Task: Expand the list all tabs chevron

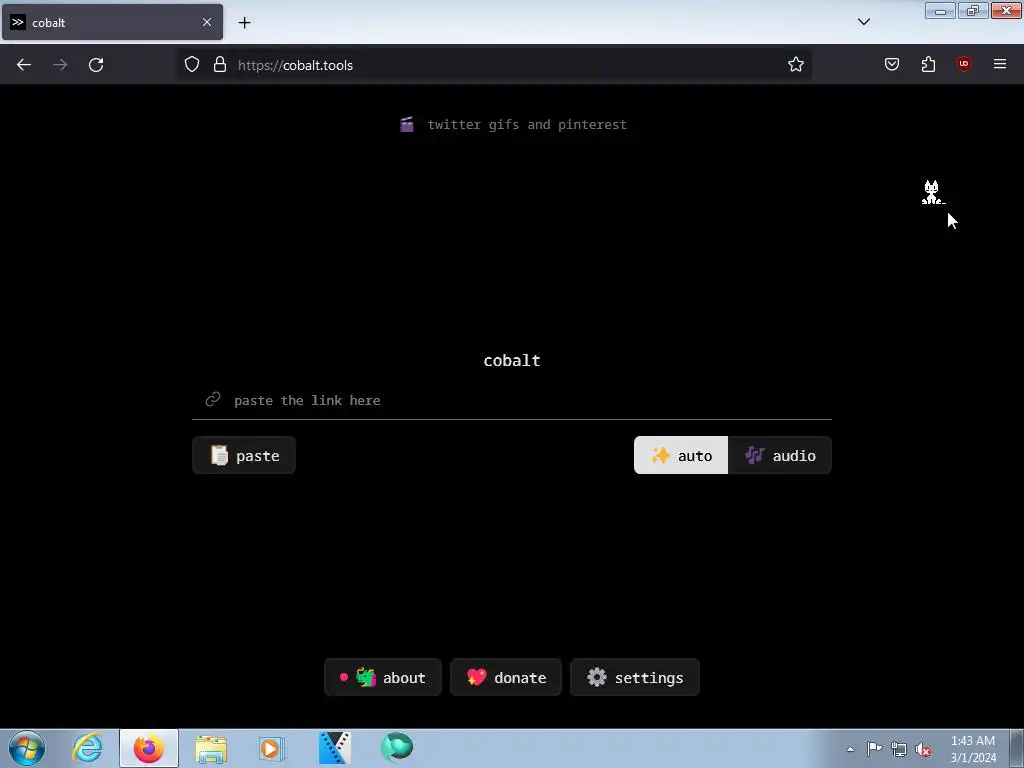Action: tap(863, 22)
